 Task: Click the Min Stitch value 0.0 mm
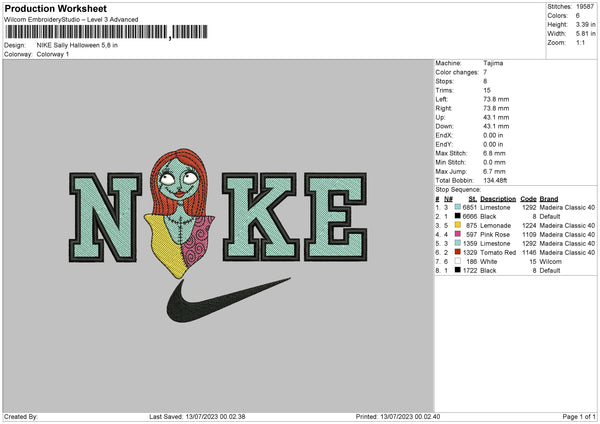pos(494,162)
